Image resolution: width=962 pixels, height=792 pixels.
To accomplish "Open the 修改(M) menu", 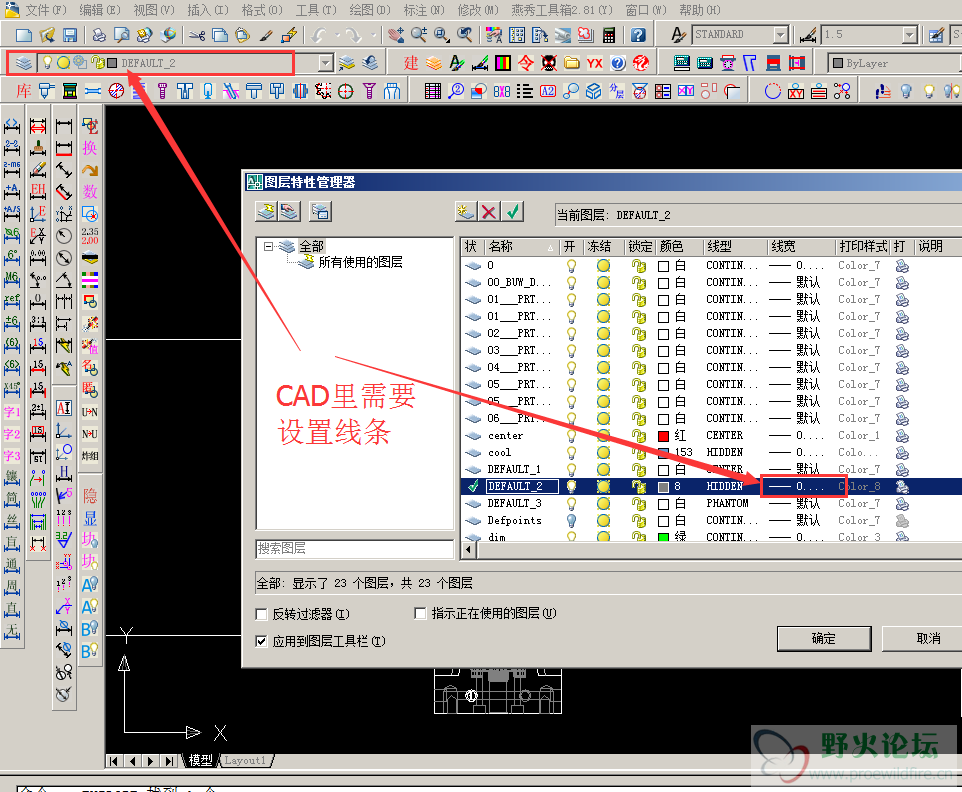I will pos(479,10).
